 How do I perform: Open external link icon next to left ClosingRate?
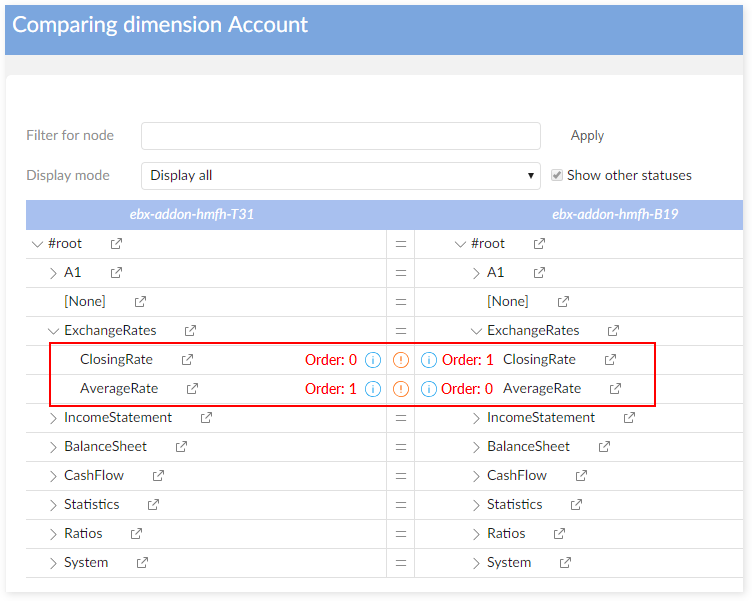(x=187, y=360)
